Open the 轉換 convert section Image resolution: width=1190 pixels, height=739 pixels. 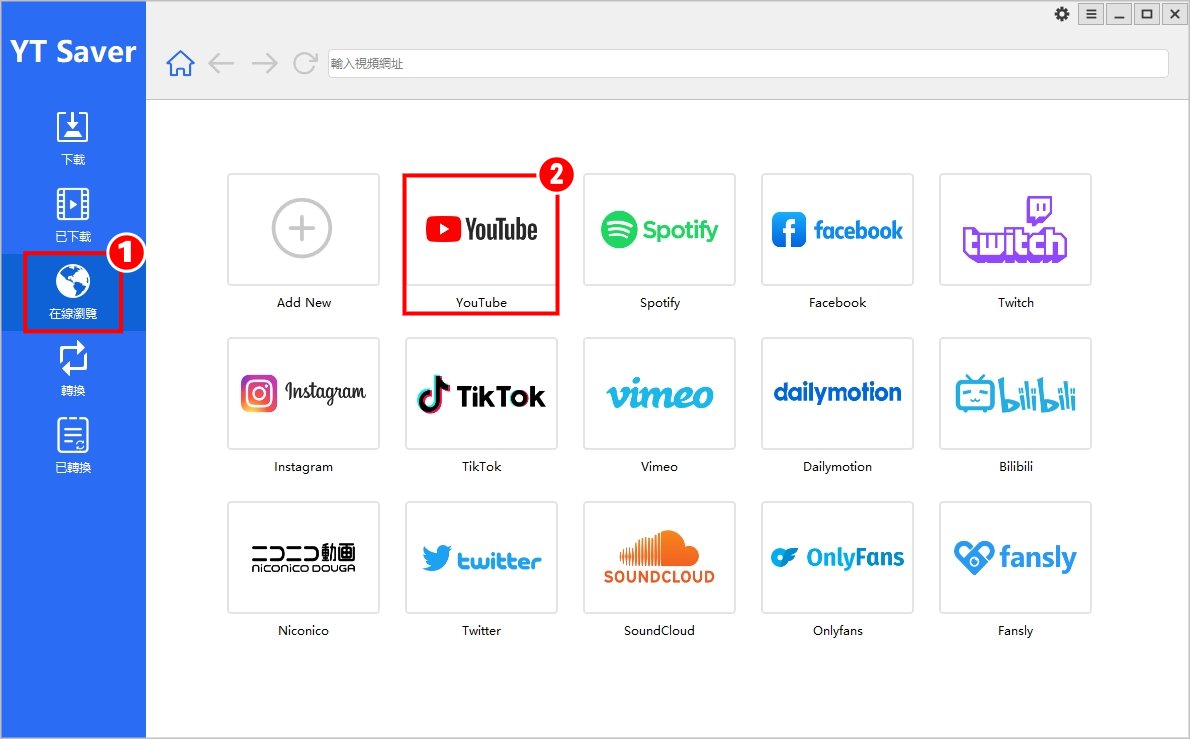(x=73, y=369)
